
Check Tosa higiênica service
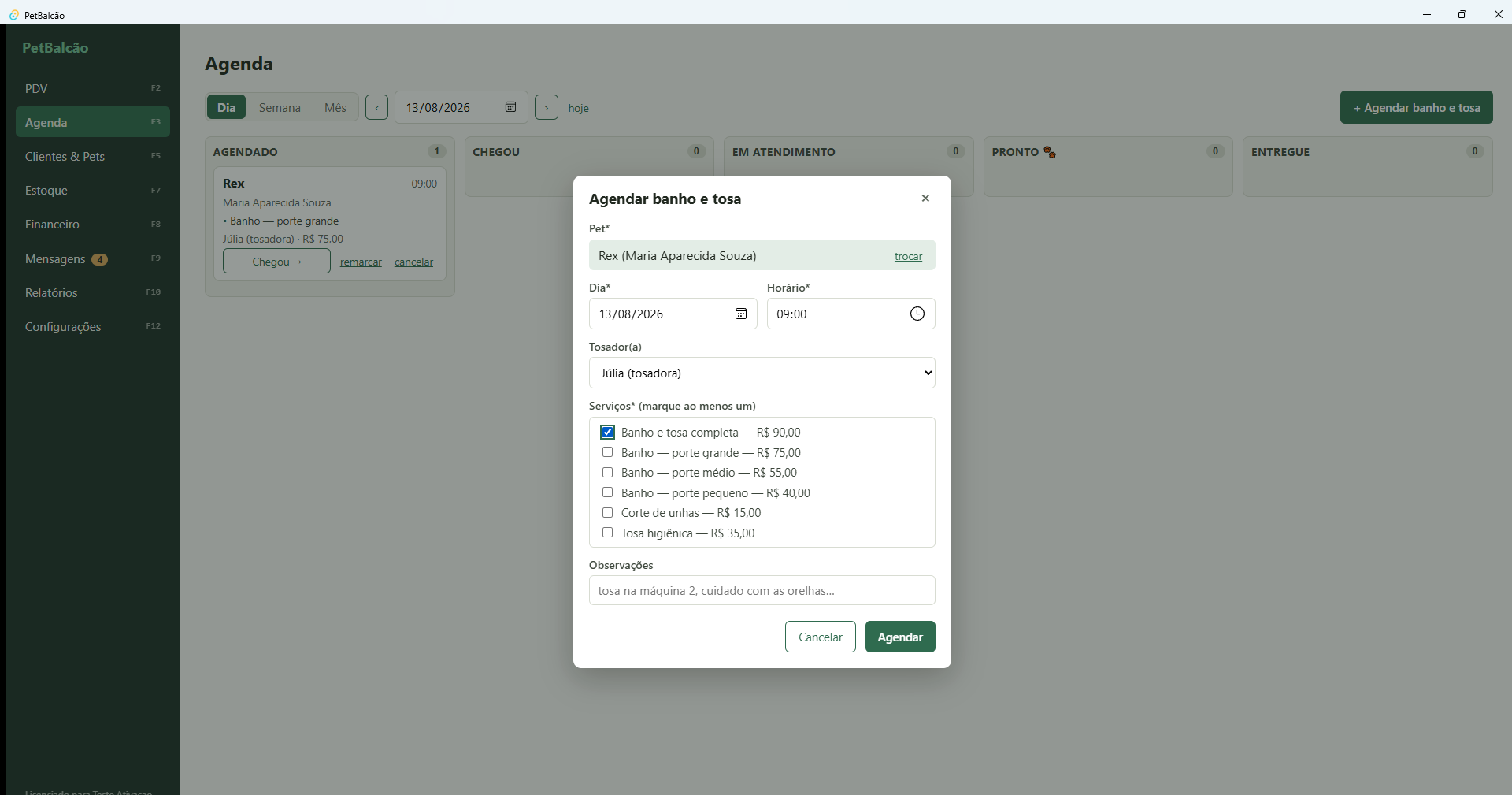click(607, 533)
